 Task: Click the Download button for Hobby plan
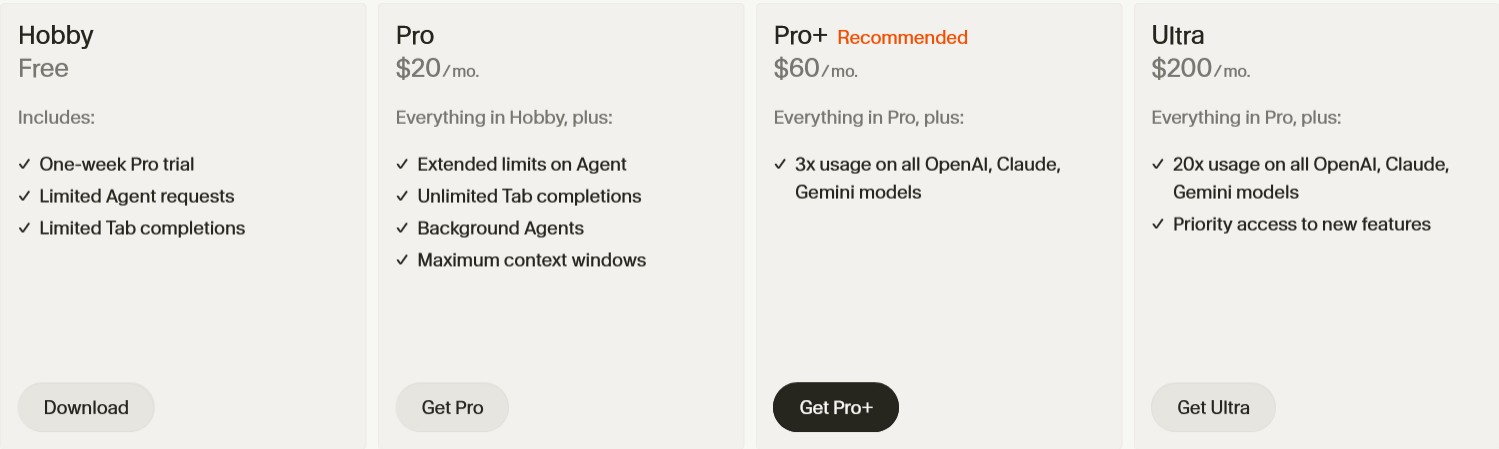(86, 407)
